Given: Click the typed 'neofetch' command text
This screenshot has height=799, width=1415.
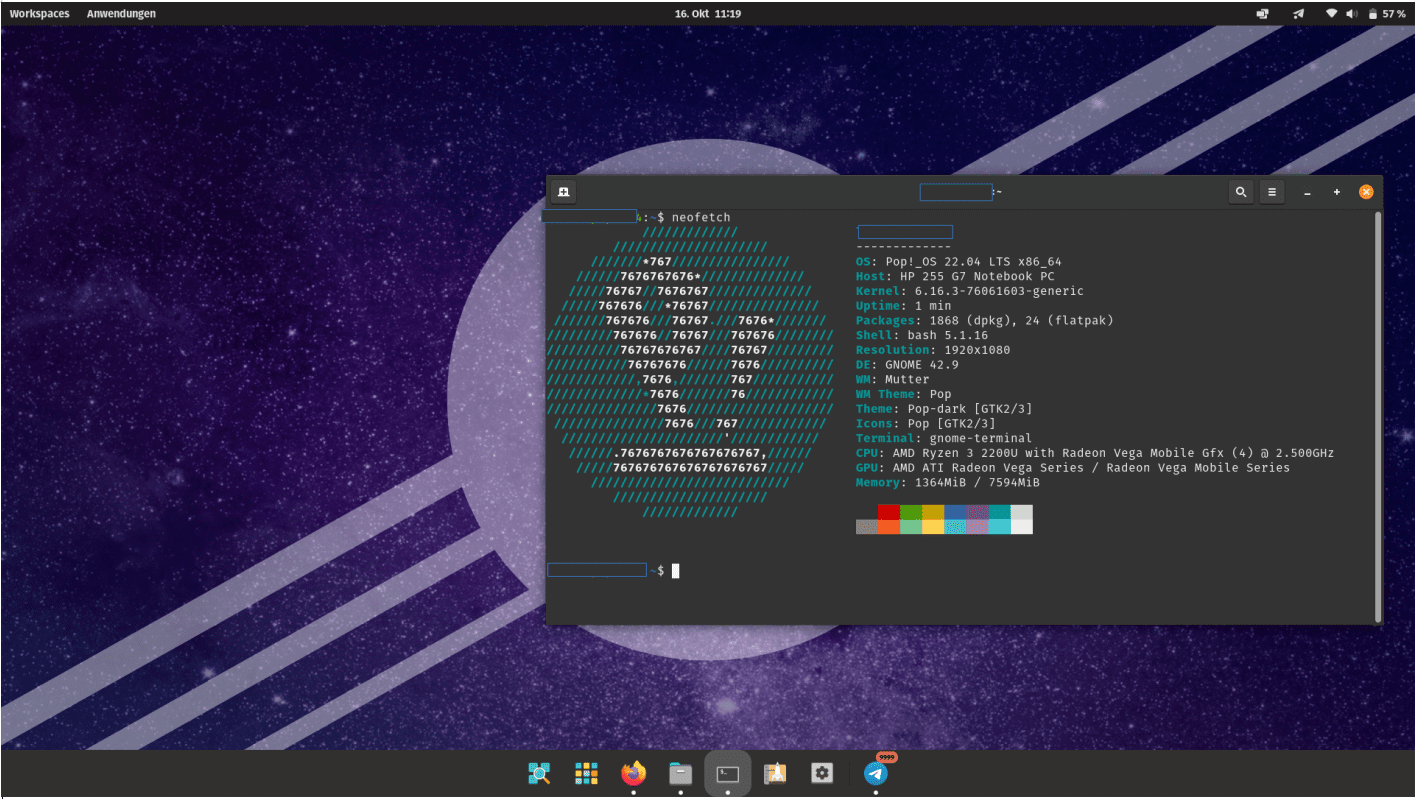Looking at the screenshot, I should pos(701,217).
